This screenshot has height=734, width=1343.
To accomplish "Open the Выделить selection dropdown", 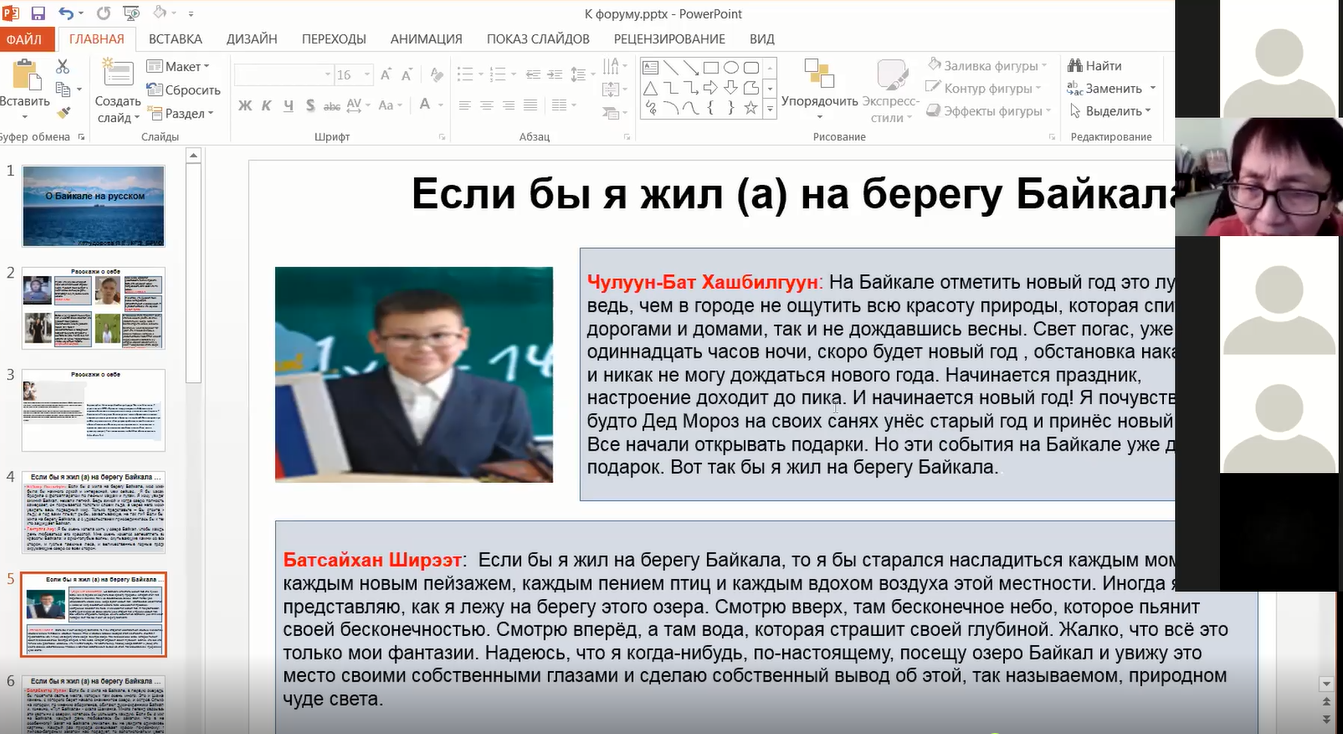I will pyautogui.click(x=1111, y=111).
